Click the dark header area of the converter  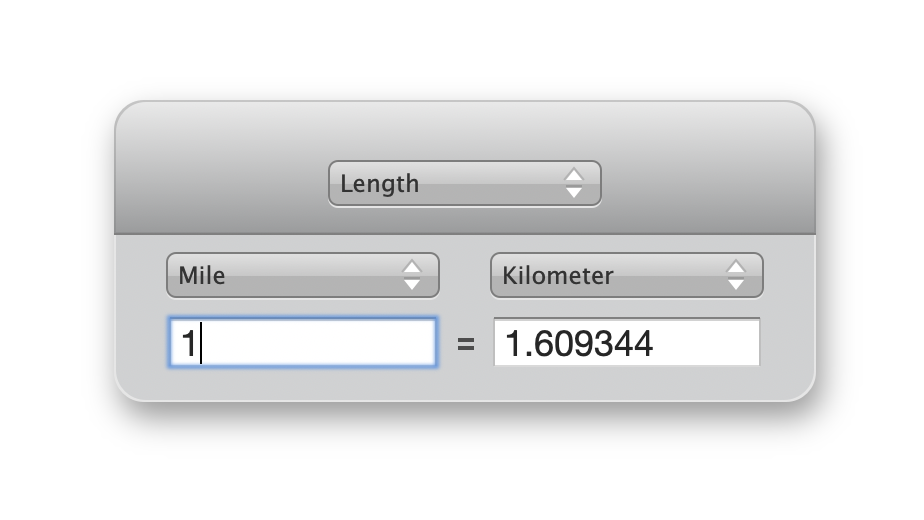pos(220,160)
